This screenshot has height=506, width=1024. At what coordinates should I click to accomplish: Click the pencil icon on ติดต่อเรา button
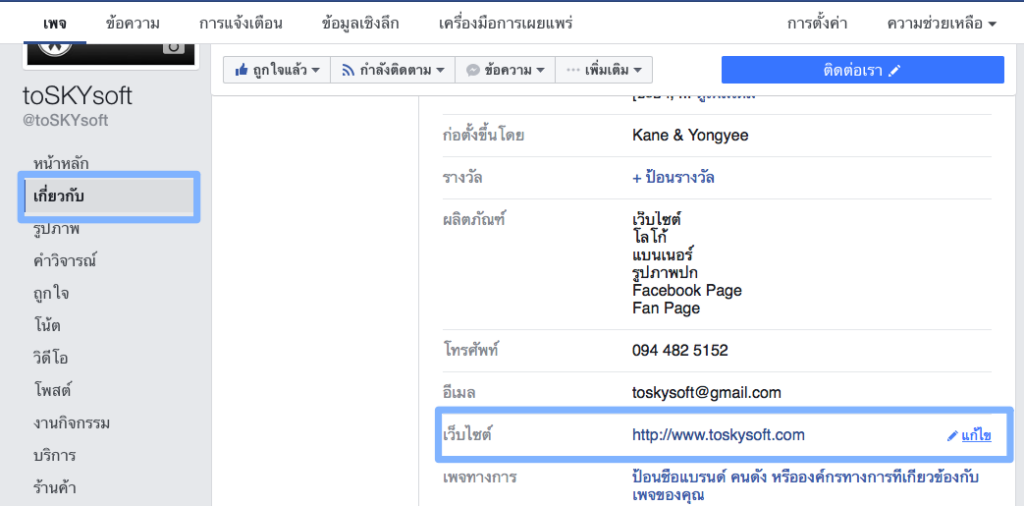pyautogui.click(x=895, y=70)
